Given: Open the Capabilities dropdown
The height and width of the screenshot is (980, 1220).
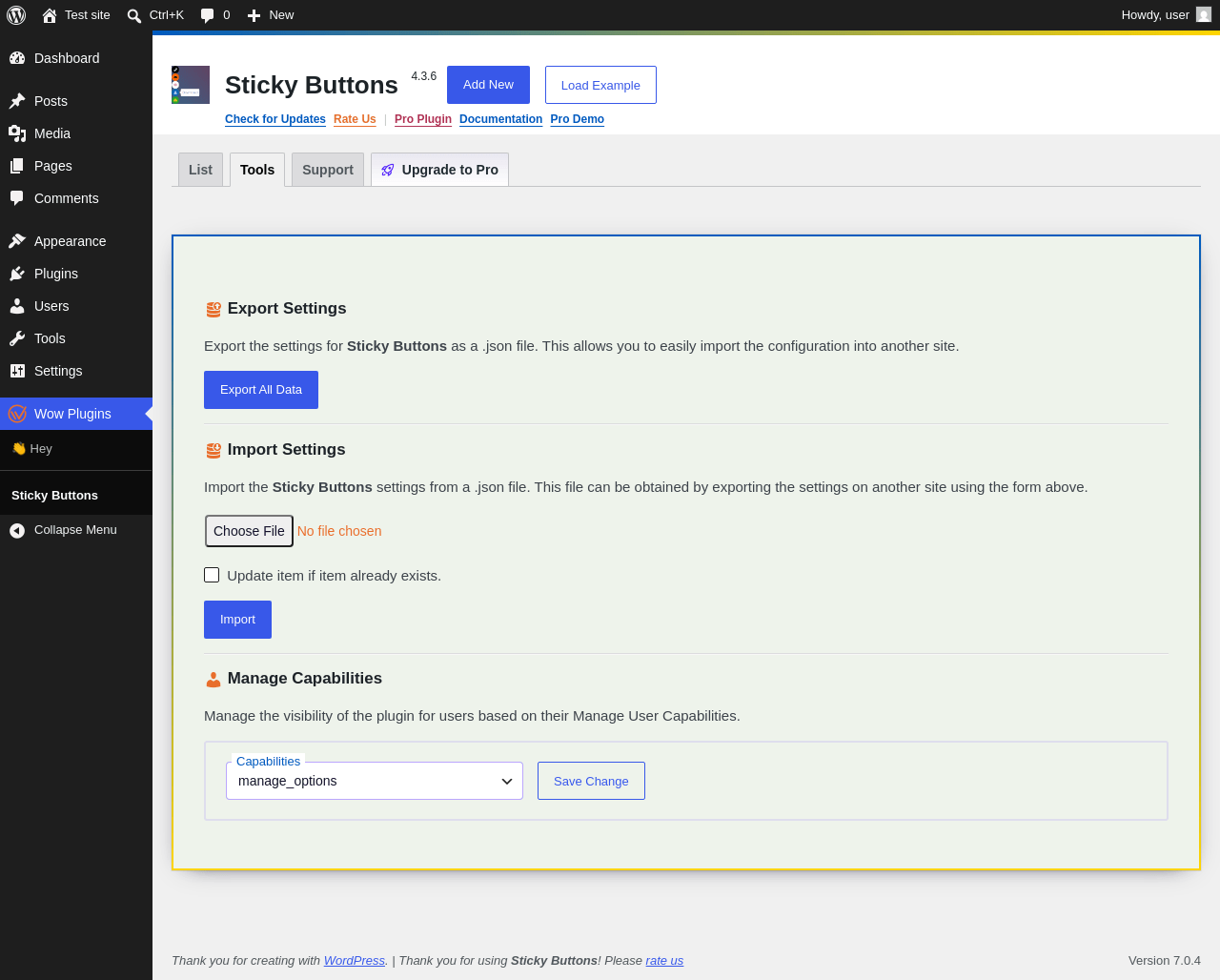Looking at the screenshot, I should [x=375, y=781].
